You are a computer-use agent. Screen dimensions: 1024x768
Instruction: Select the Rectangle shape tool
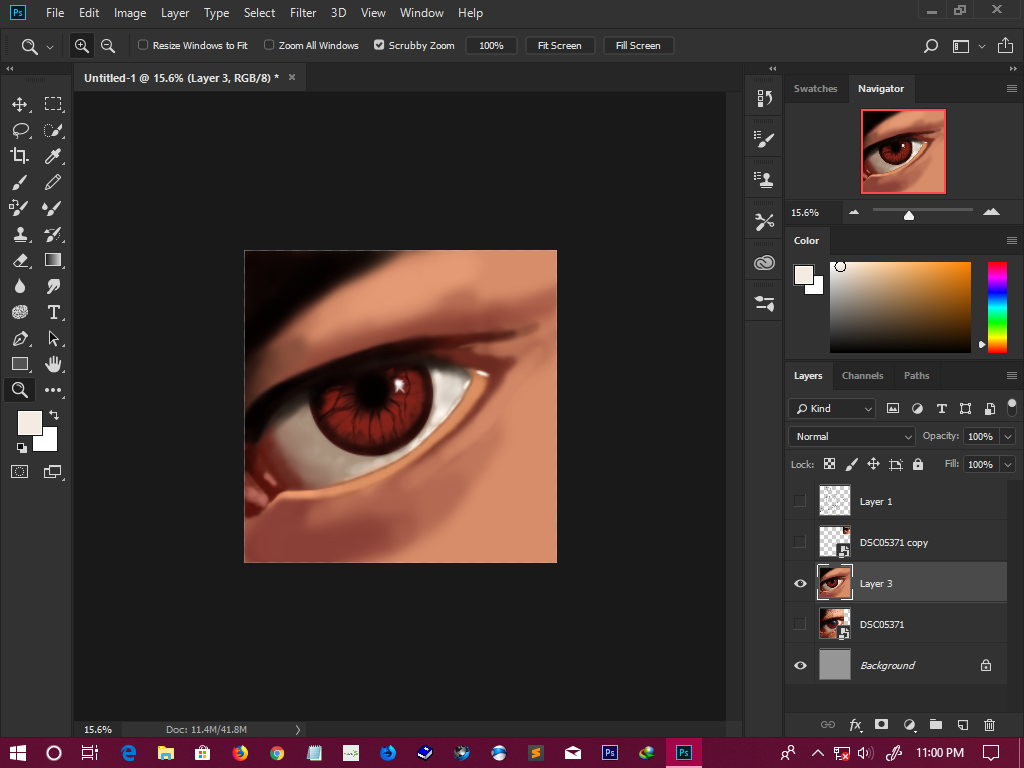pyautogui.click(x=20, y=364)
